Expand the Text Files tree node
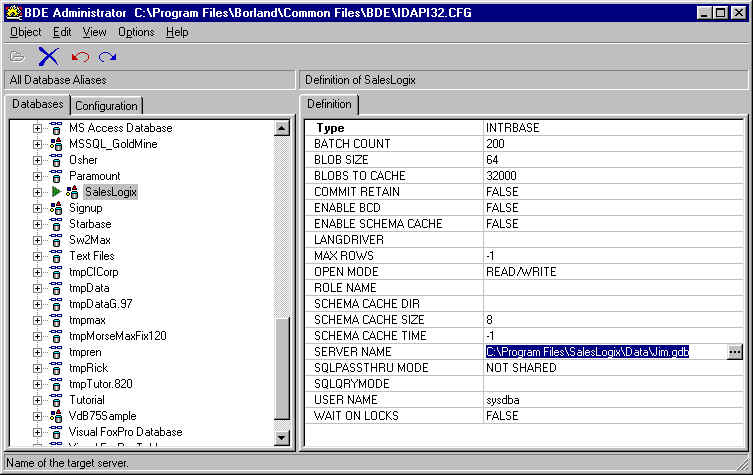 (37, 256)
